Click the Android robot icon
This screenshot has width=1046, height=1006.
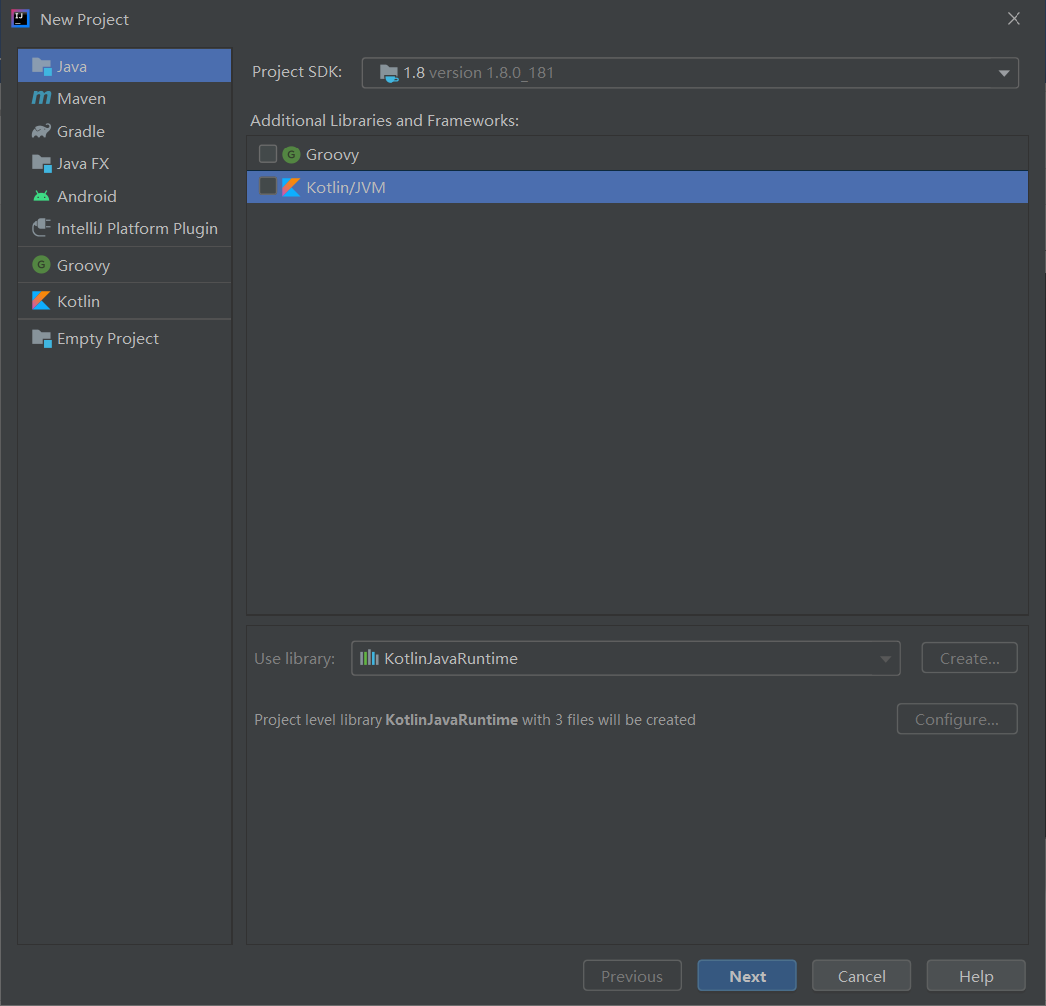[x=41, y=196]
